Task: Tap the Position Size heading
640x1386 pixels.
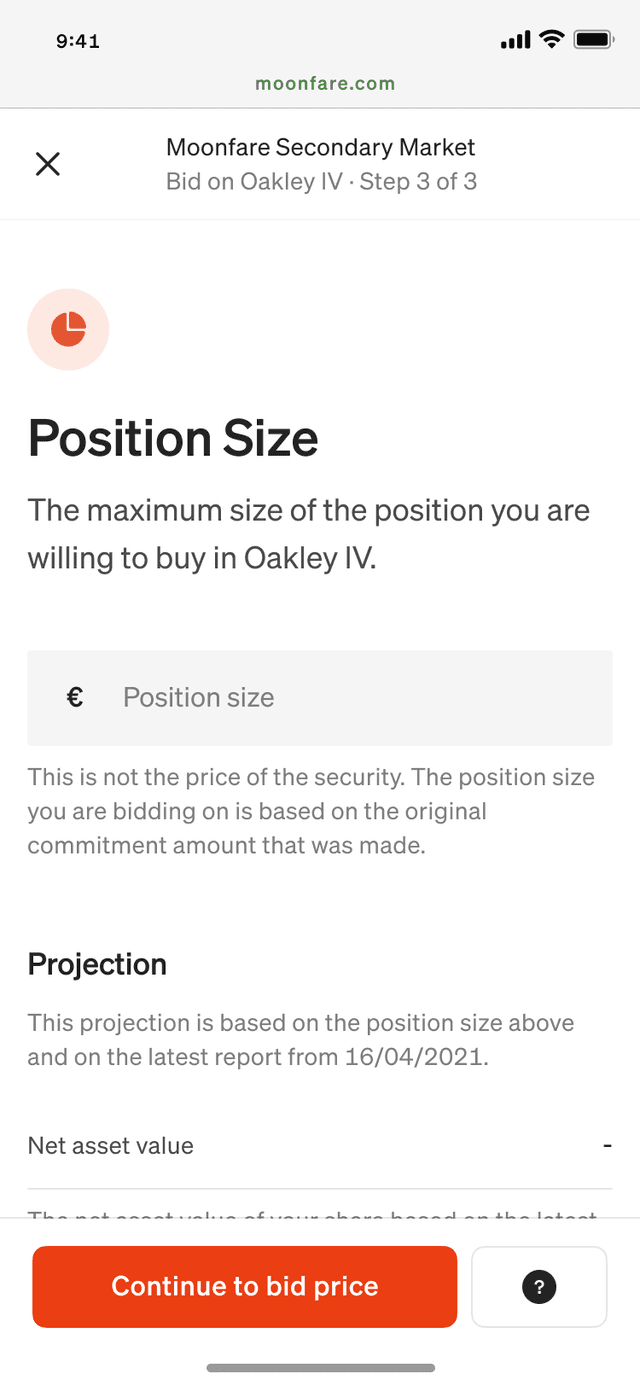Action: coord(173,438)
